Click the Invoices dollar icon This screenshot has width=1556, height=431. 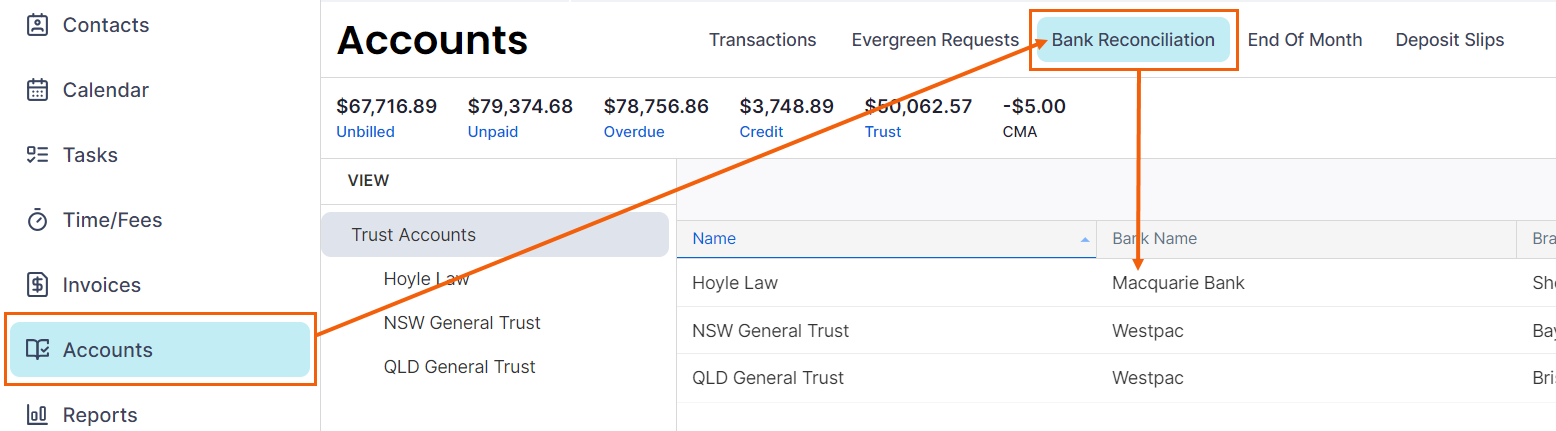(37, 285)
